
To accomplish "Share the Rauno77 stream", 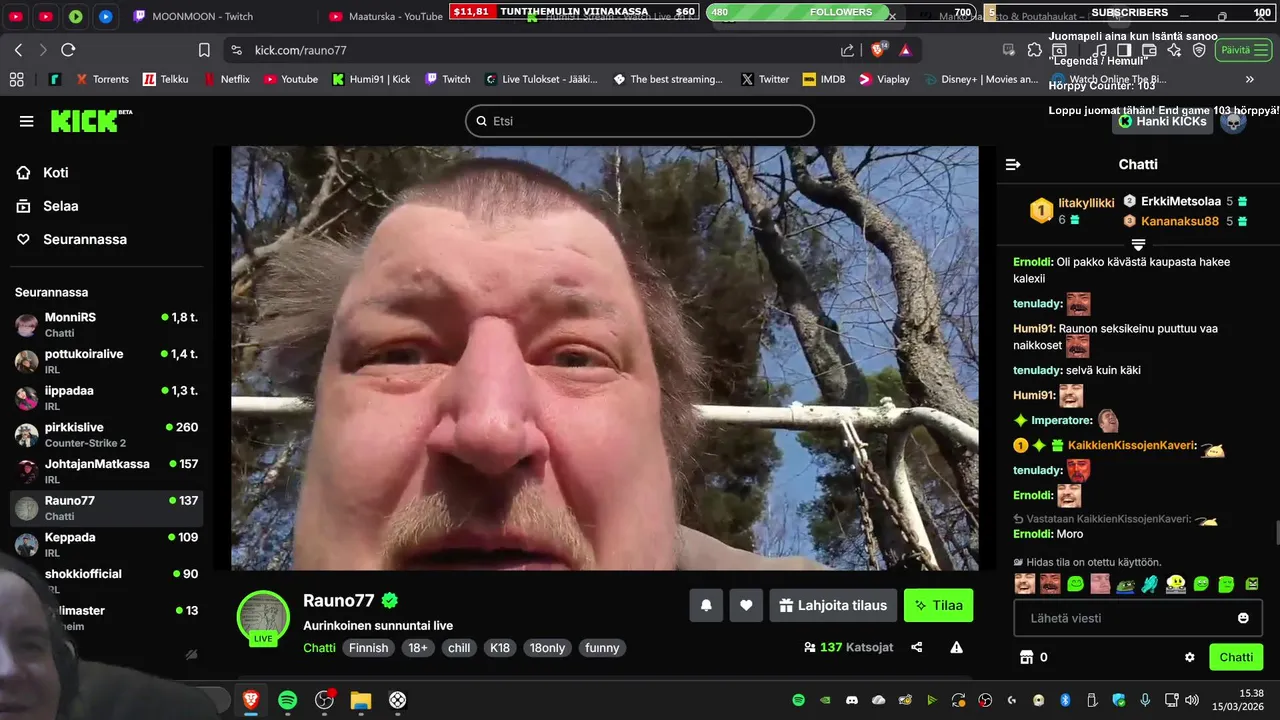I will pos(917,647).
